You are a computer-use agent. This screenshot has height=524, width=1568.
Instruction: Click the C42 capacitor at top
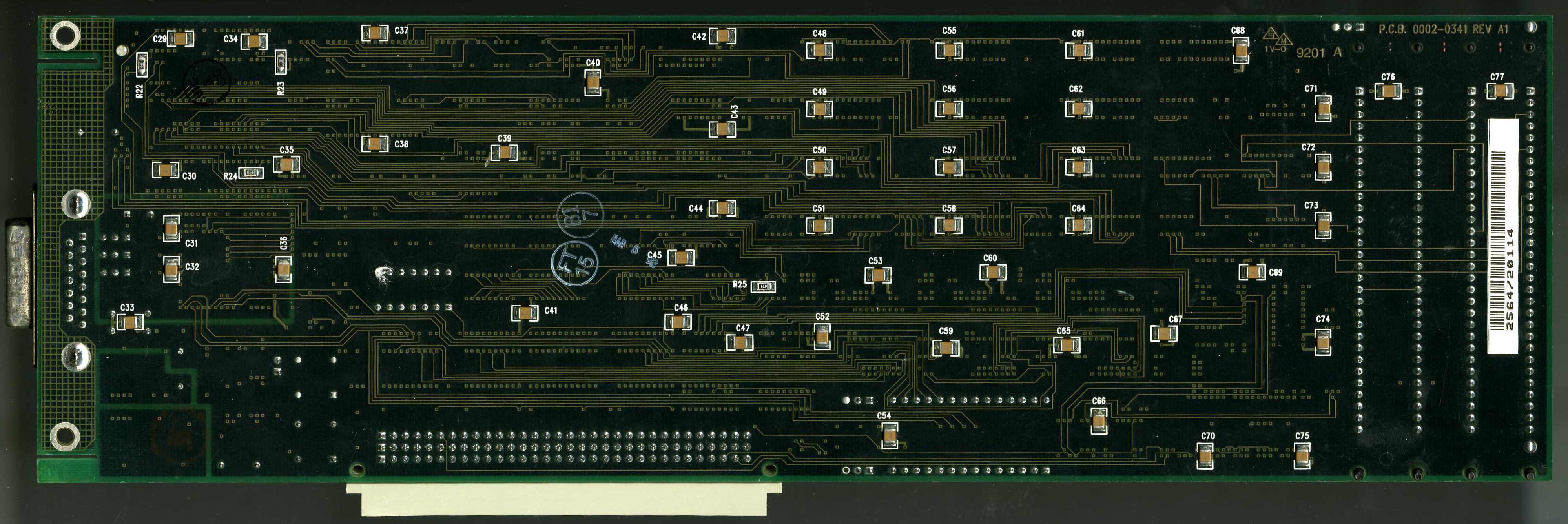point(722,36)
